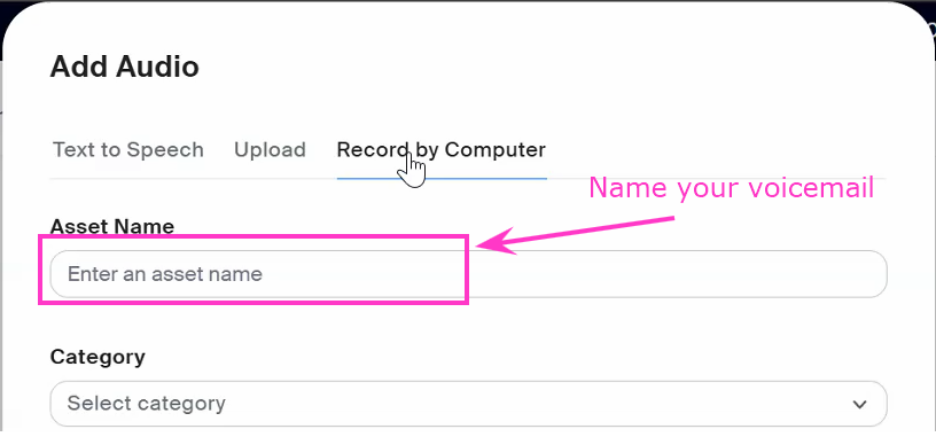Image resolution: width=936 pixels, height=432 pixels.
Task: Click the Name your voicemail annotation text
Action: [732, 188]
